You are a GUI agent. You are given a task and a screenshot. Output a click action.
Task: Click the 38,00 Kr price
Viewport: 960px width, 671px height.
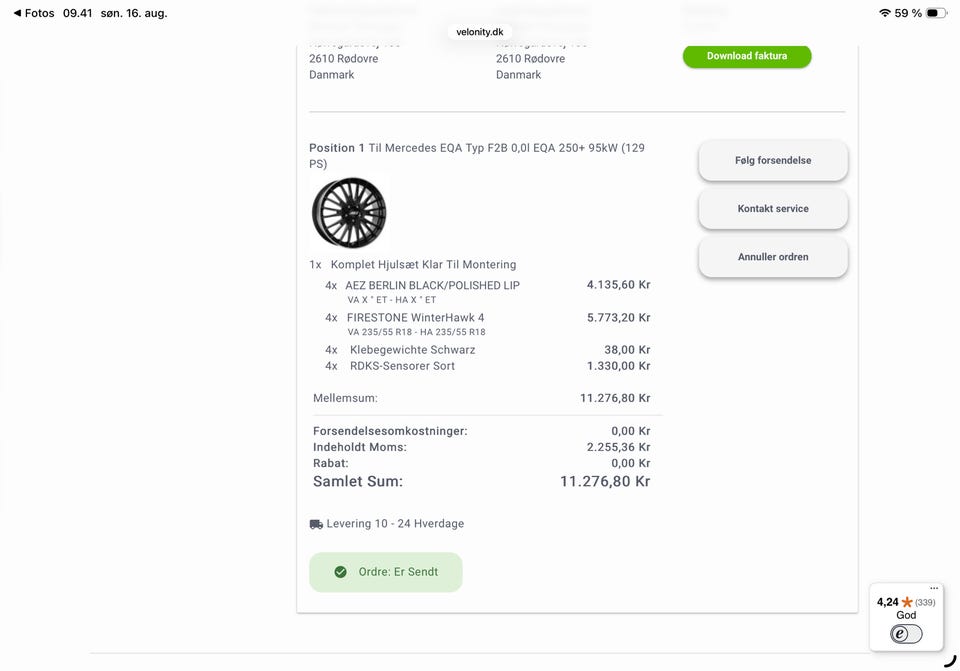coord(627,350)
